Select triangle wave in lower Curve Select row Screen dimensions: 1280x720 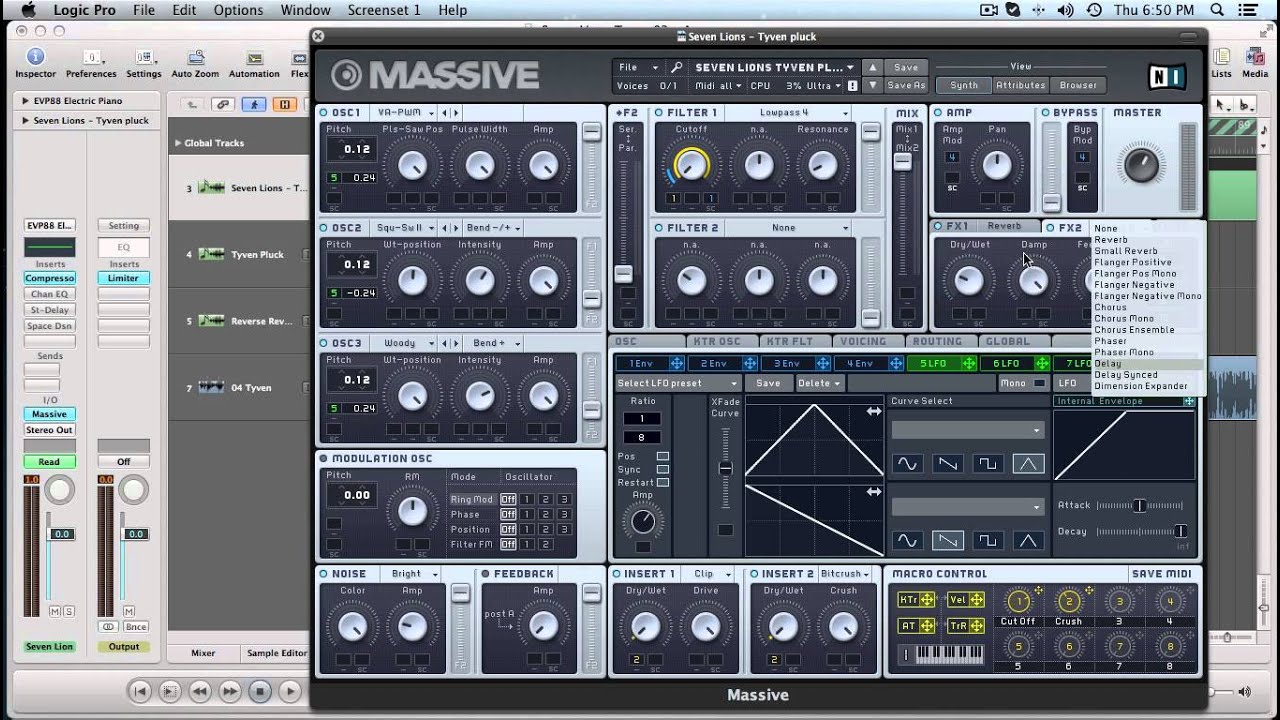pos(1028,541)
